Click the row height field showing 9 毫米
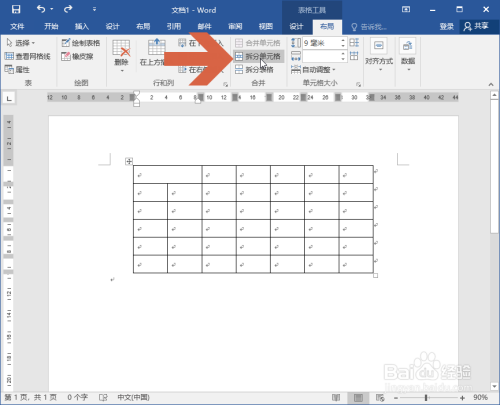This screenshot has width=500, height=405. tap(321, 43)
